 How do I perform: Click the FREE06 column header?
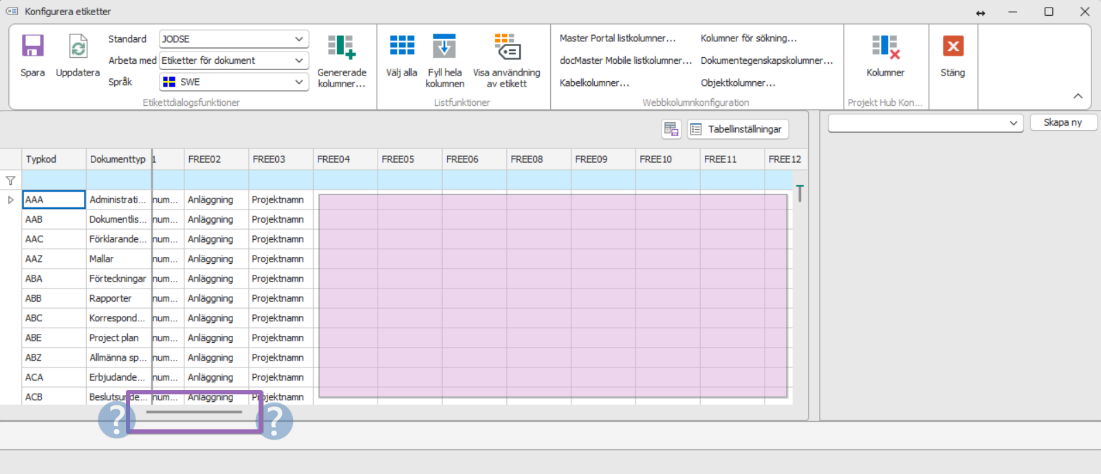(475, 159)
